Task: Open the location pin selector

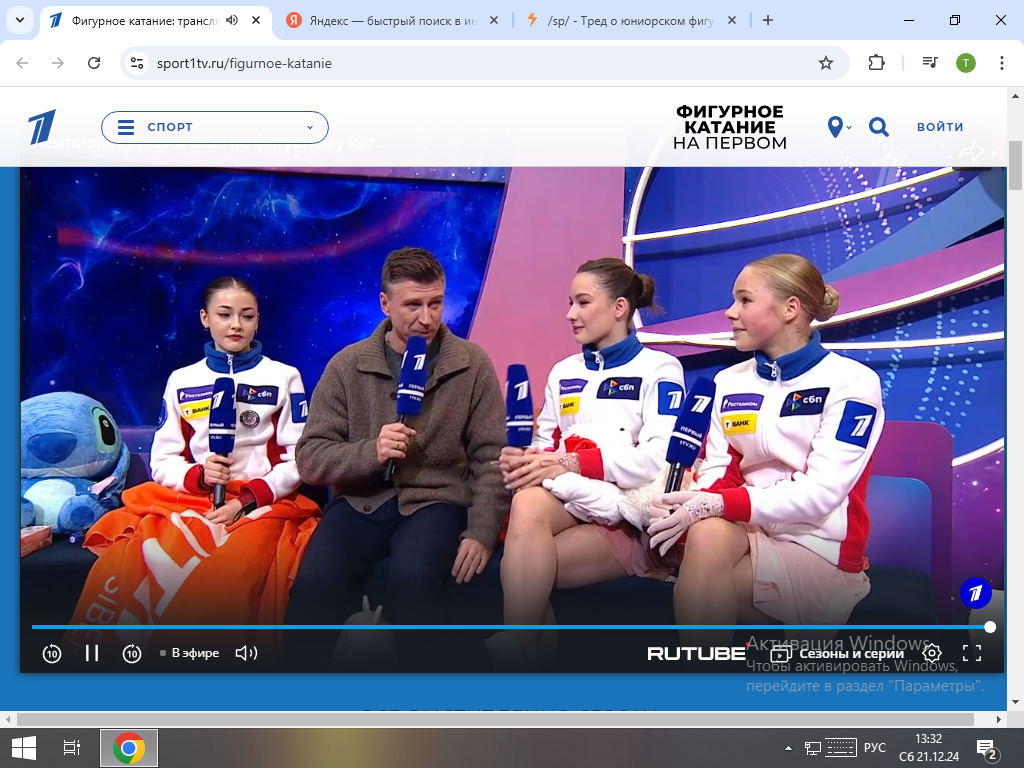Action: [x=838, y=127]
